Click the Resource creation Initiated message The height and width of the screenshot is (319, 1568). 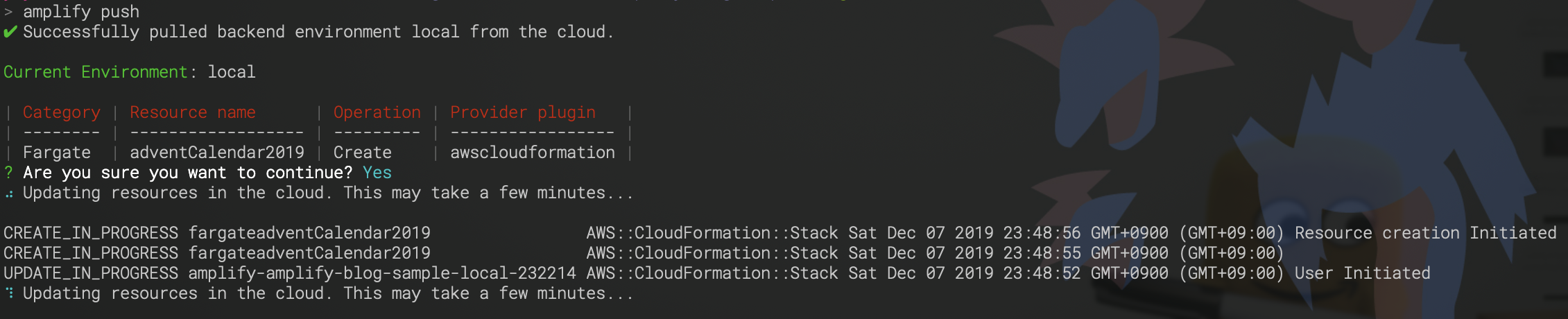tap(1426, 233)
